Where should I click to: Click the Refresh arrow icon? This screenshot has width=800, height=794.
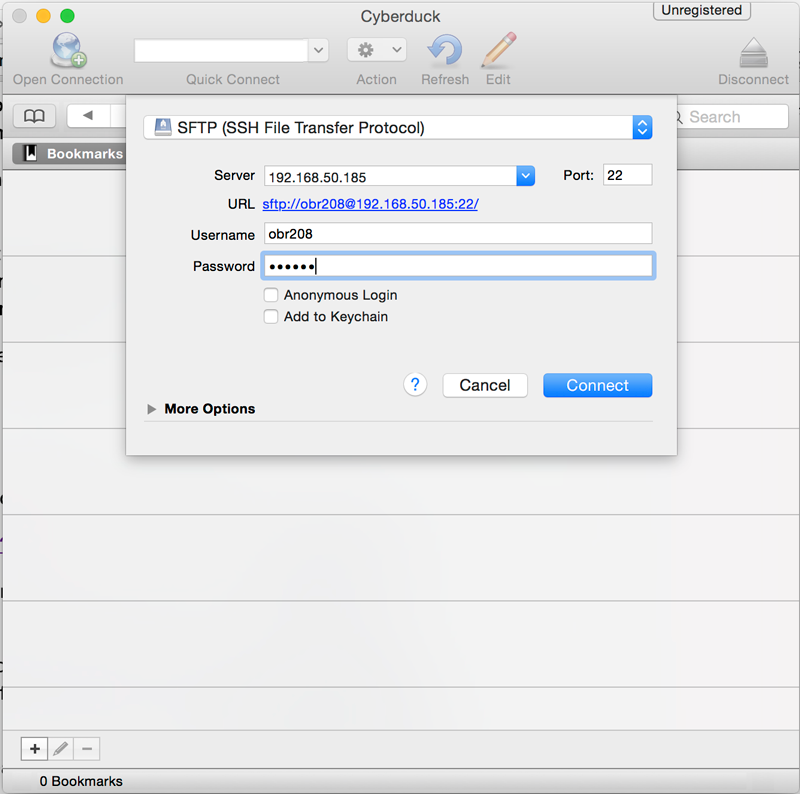tap(445, 51)
